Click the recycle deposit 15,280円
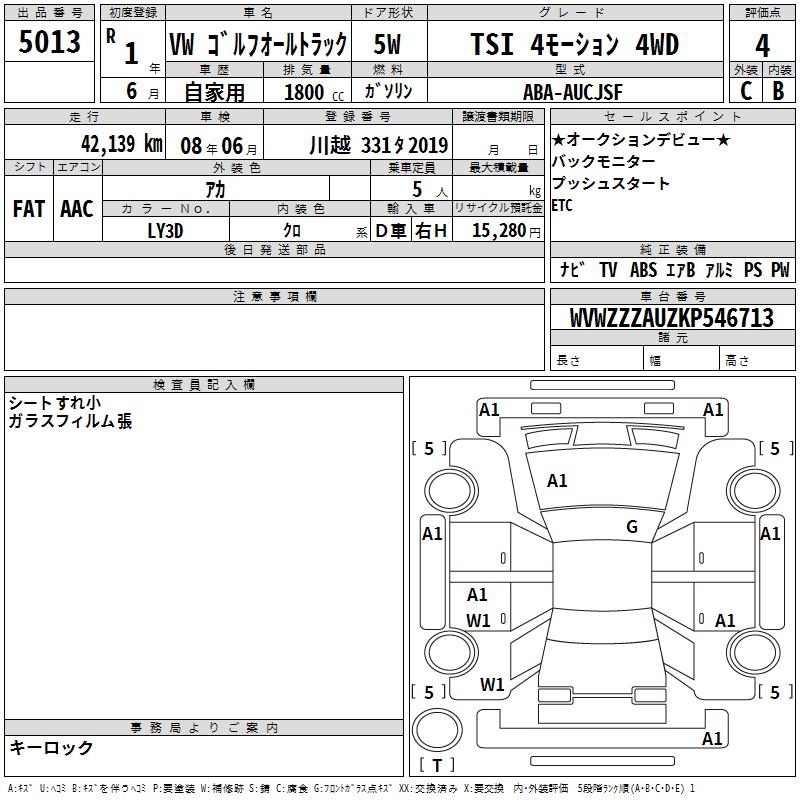This screenshot has width=800, height=800. point(506,231)
